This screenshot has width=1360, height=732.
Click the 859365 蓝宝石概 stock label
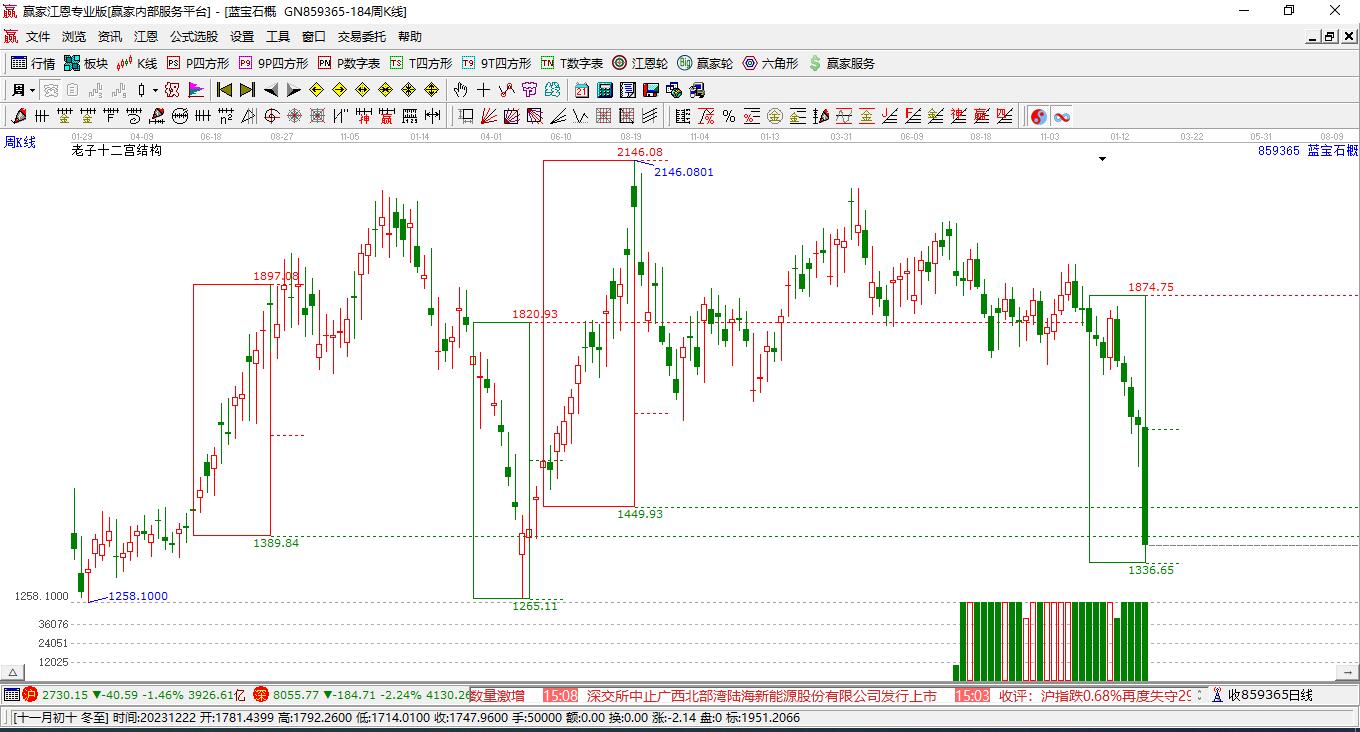pyautogui.click(x=1308, y=150)
